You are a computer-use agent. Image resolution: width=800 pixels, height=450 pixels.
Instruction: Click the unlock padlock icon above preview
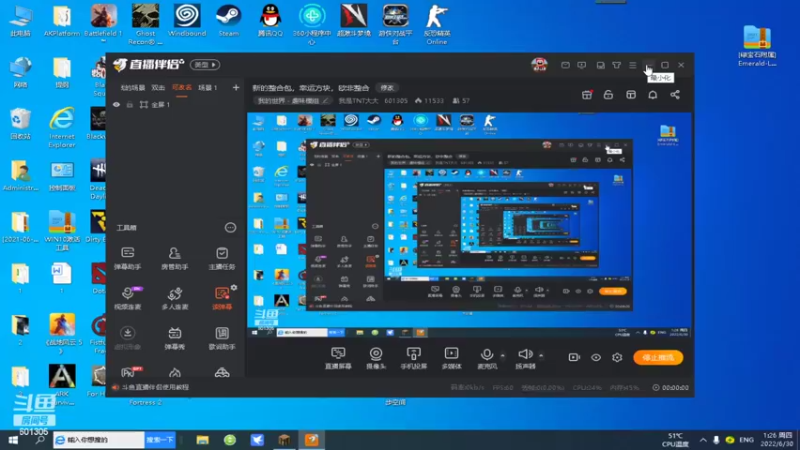click(x=608, y=95)
